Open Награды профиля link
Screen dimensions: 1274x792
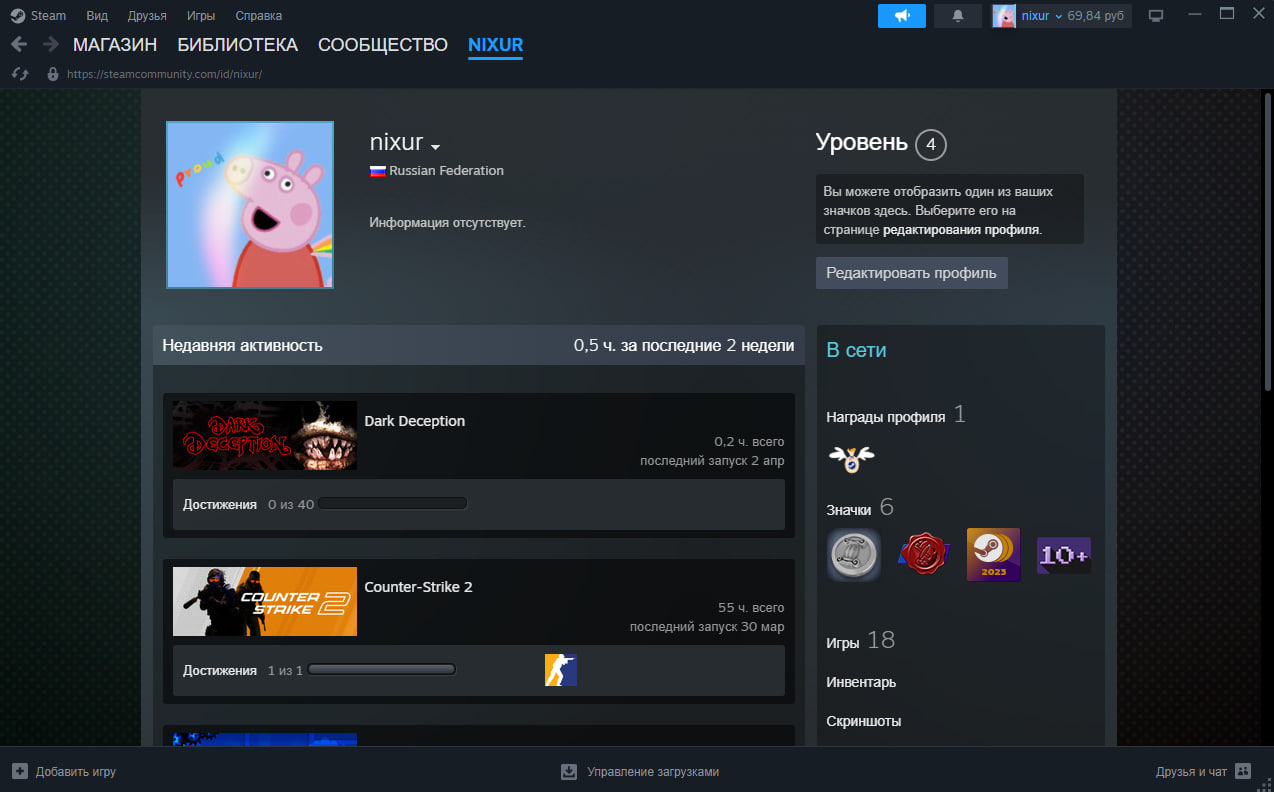tap(886, 417)
